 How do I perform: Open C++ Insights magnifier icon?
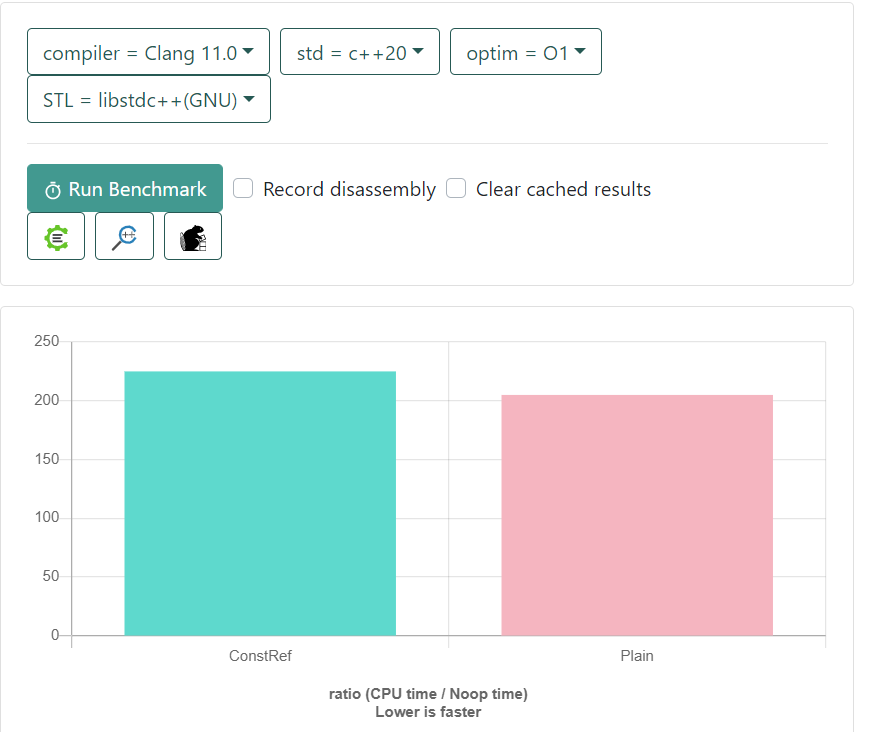point(124,237)
